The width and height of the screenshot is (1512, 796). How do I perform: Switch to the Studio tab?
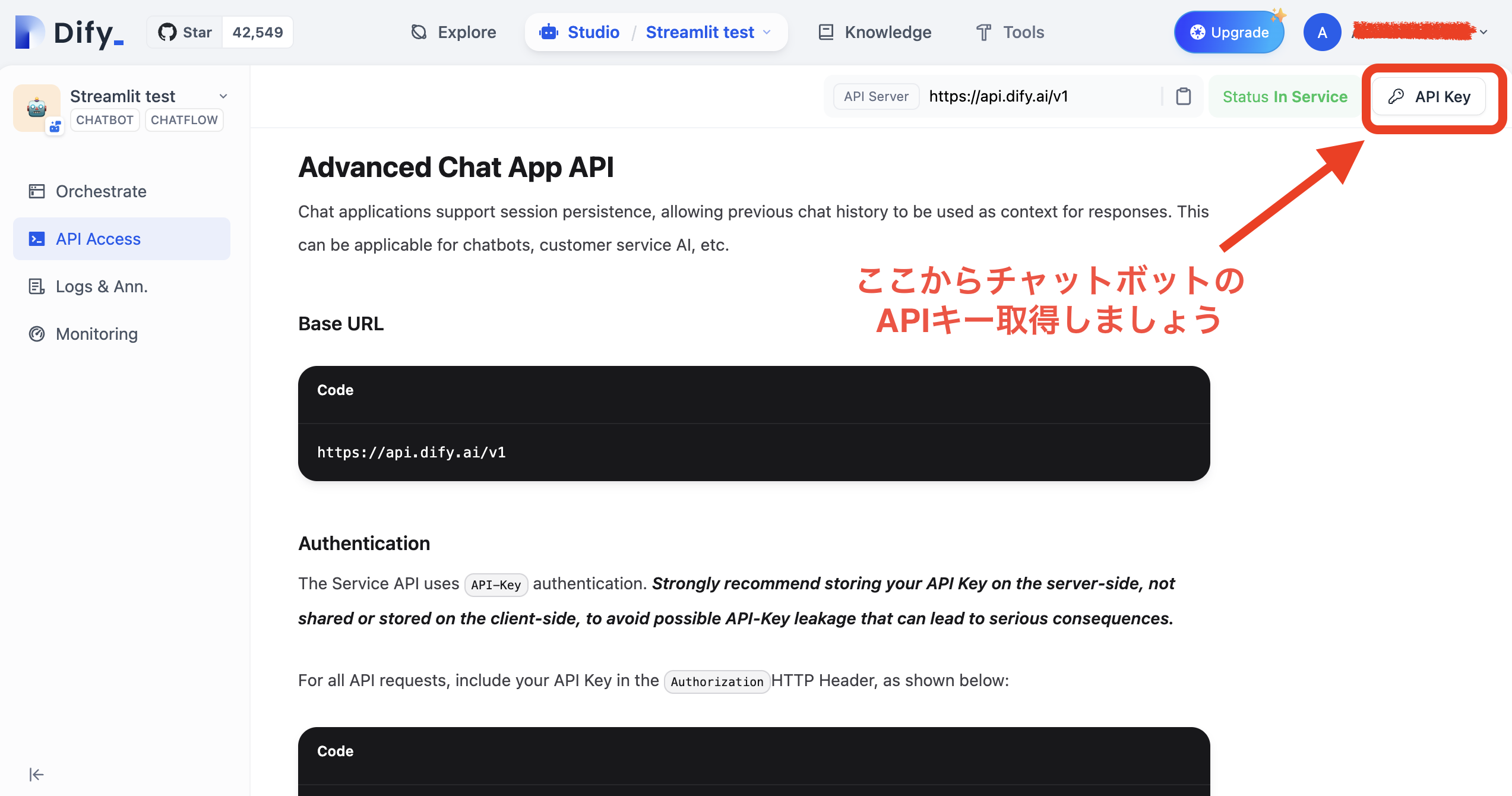pyautogui.click(x=593, y=31)
